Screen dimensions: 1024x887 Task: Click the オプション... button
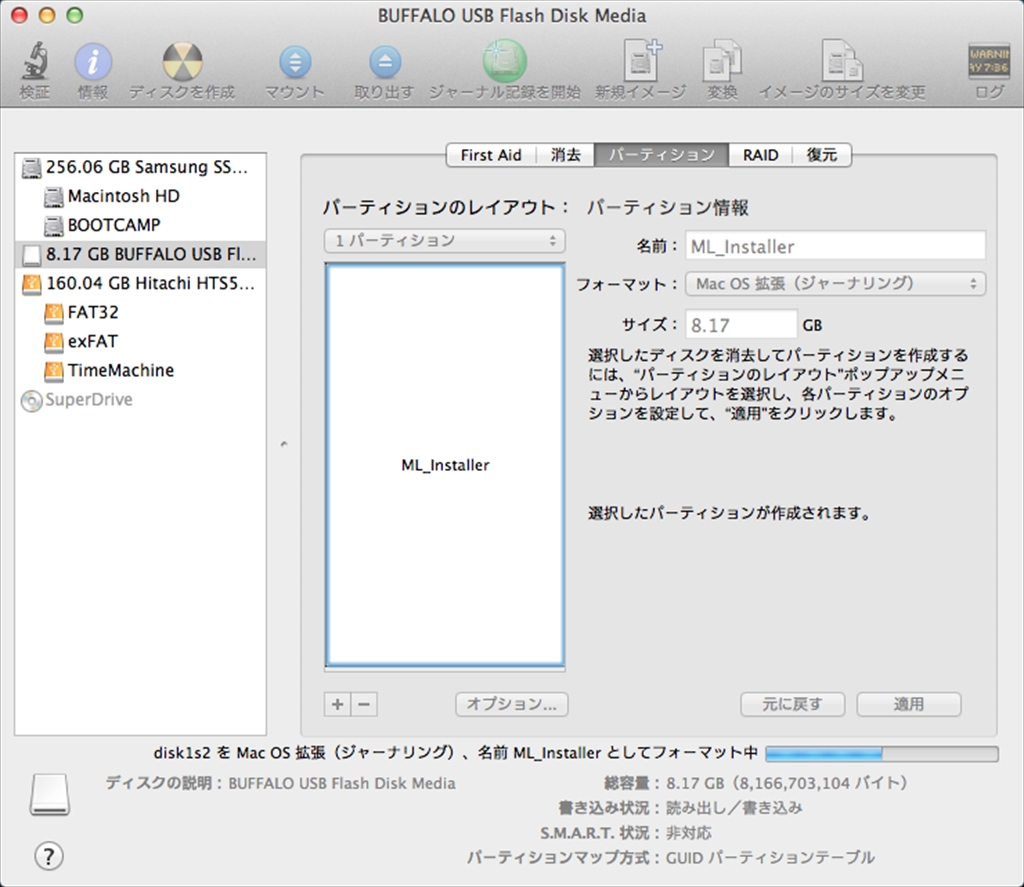512,704
